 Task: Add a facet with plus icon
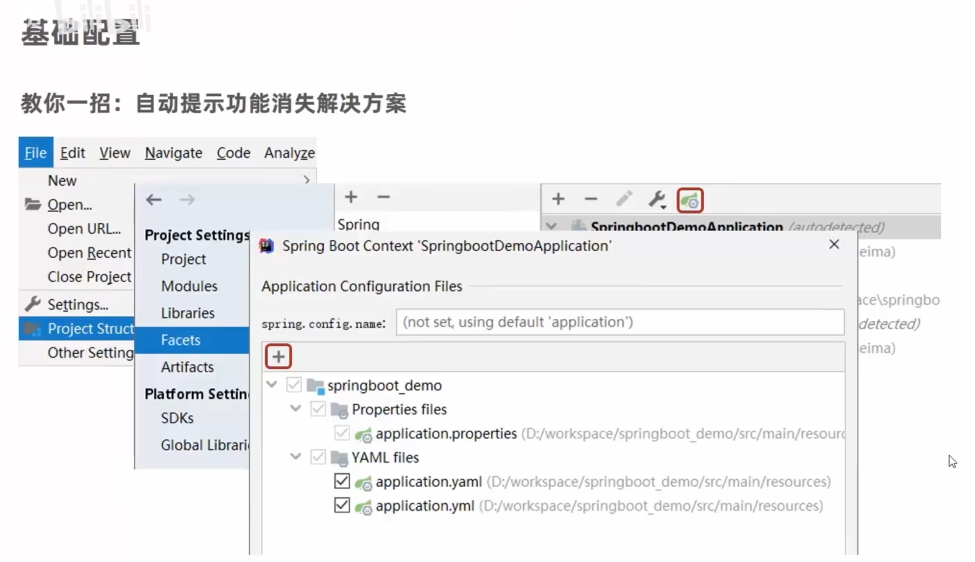click(351, 197)
